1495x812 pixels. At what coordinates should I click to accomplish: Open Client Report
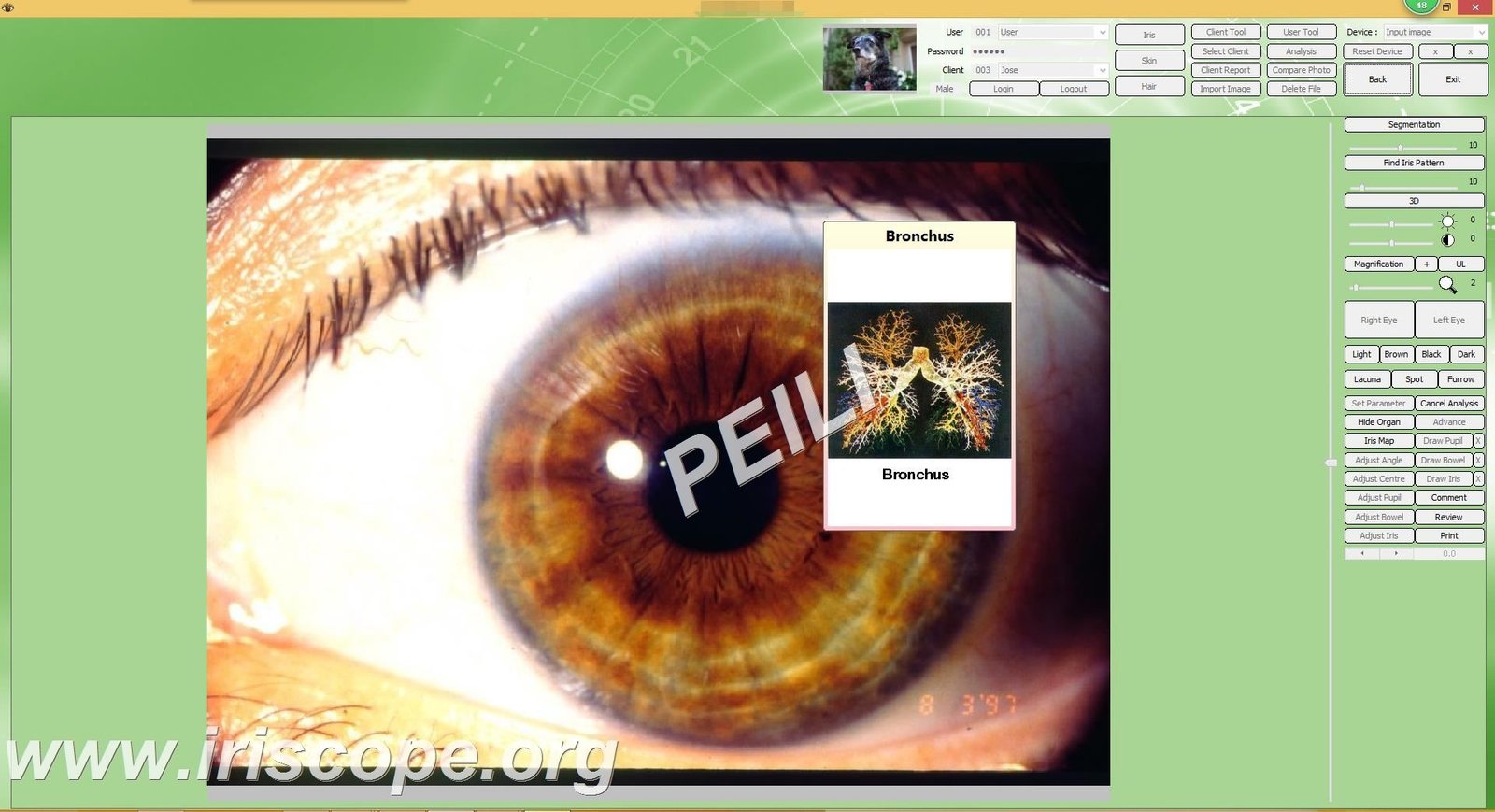1226,70
